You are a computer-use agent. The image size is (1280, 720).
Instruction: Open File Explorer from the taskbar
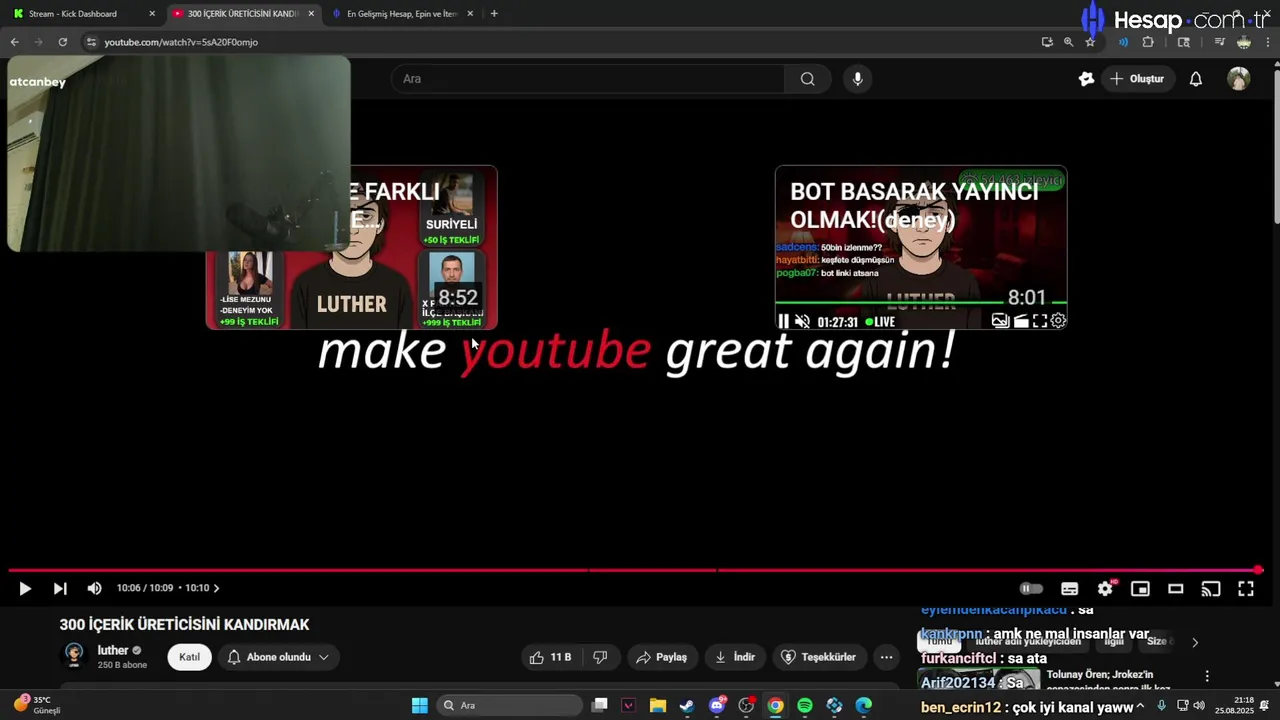click(657, 706)
